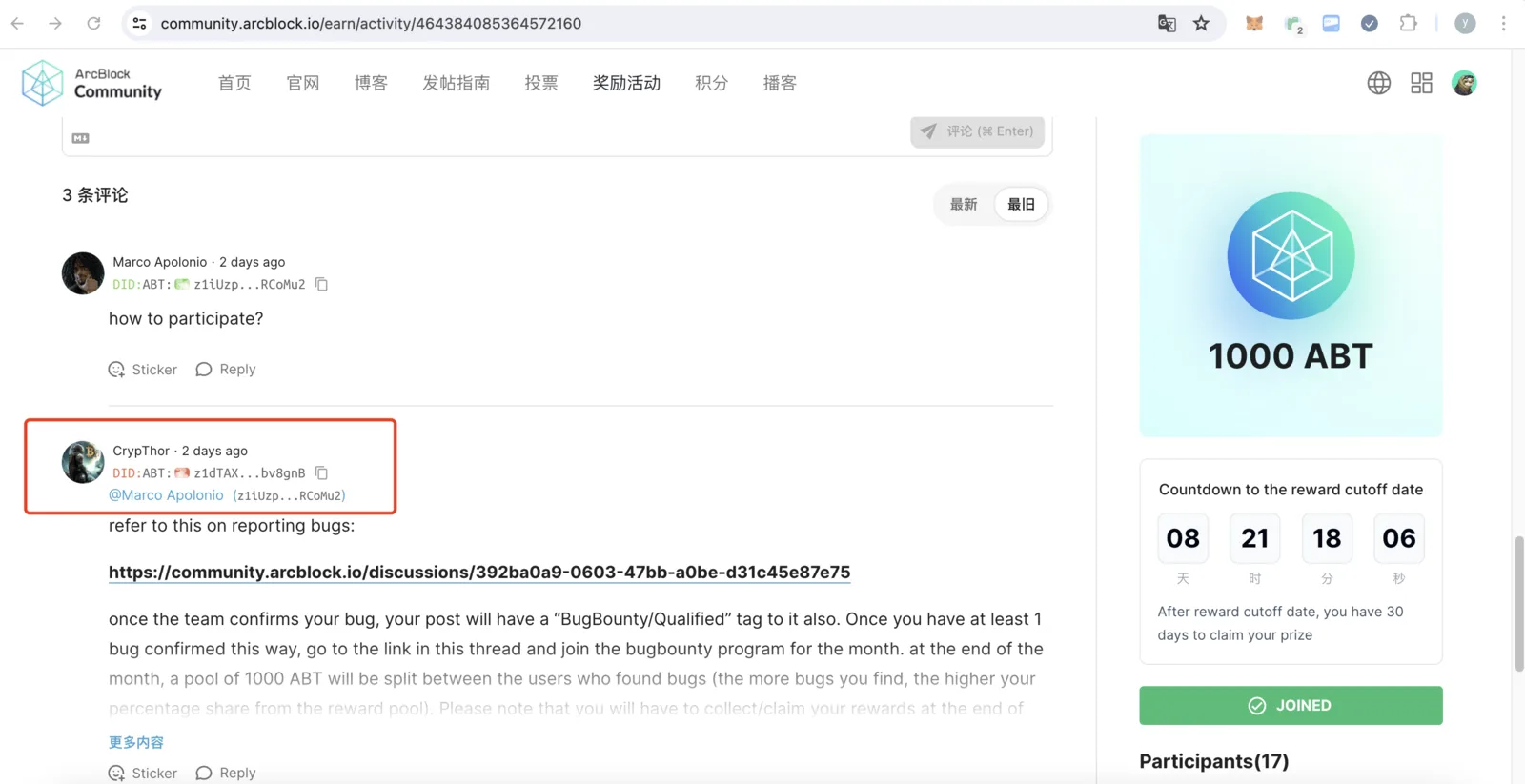This screenshot has width=1525, height=784.
Task: Click the '3 条评论' comment count
Action: pyautogui.click(x=95, y=195)
